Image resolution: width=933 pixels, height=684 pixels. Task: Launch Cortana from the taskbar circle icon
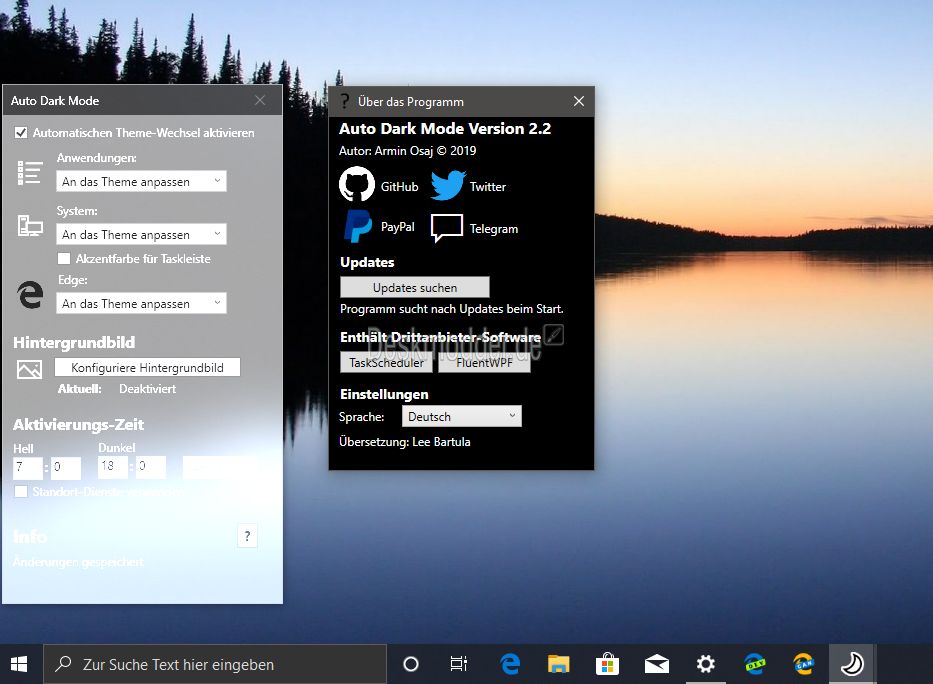411,664
